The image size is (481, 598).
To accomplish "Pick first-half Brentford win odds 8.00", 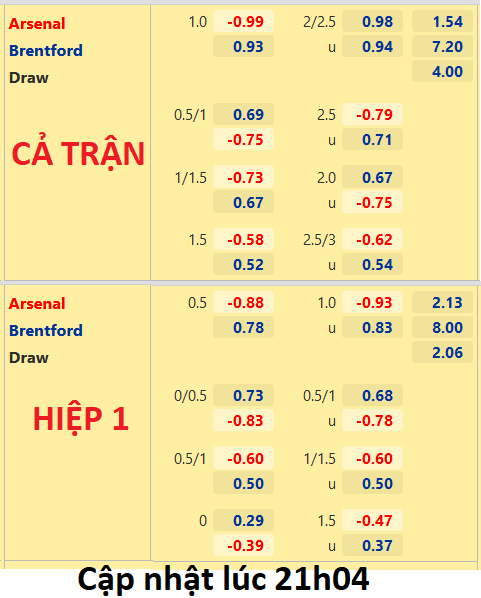I will tap(442, 327).
